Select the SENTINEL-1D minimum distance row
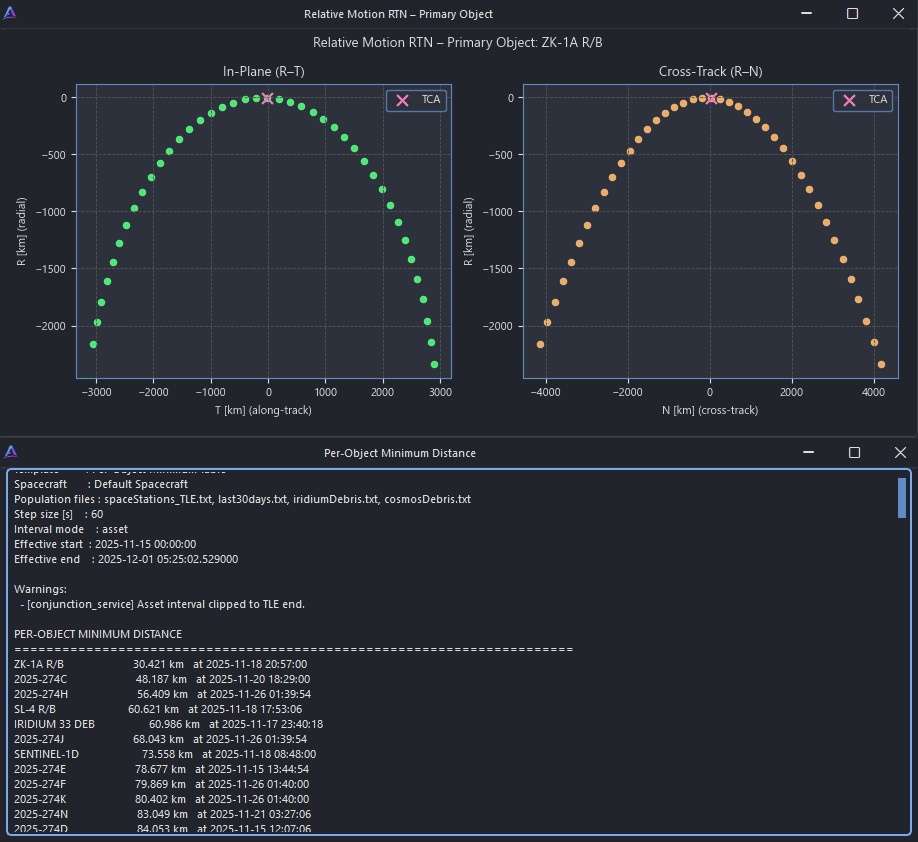The height and width of the screenshot is (842, 918). [x=165, y=754]
